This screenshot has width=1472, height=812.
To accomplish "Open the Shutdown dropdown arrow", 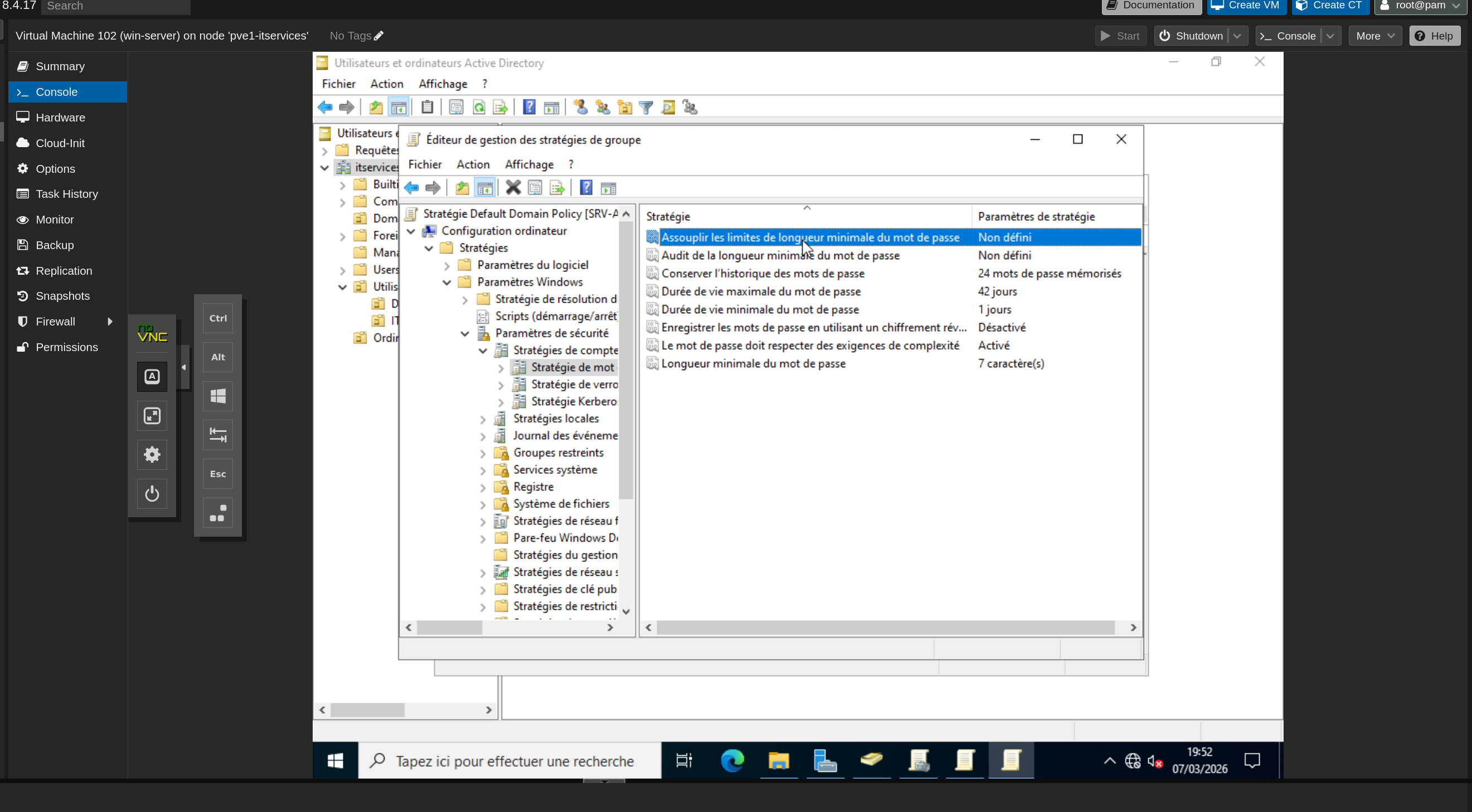I will [1237, 36].
